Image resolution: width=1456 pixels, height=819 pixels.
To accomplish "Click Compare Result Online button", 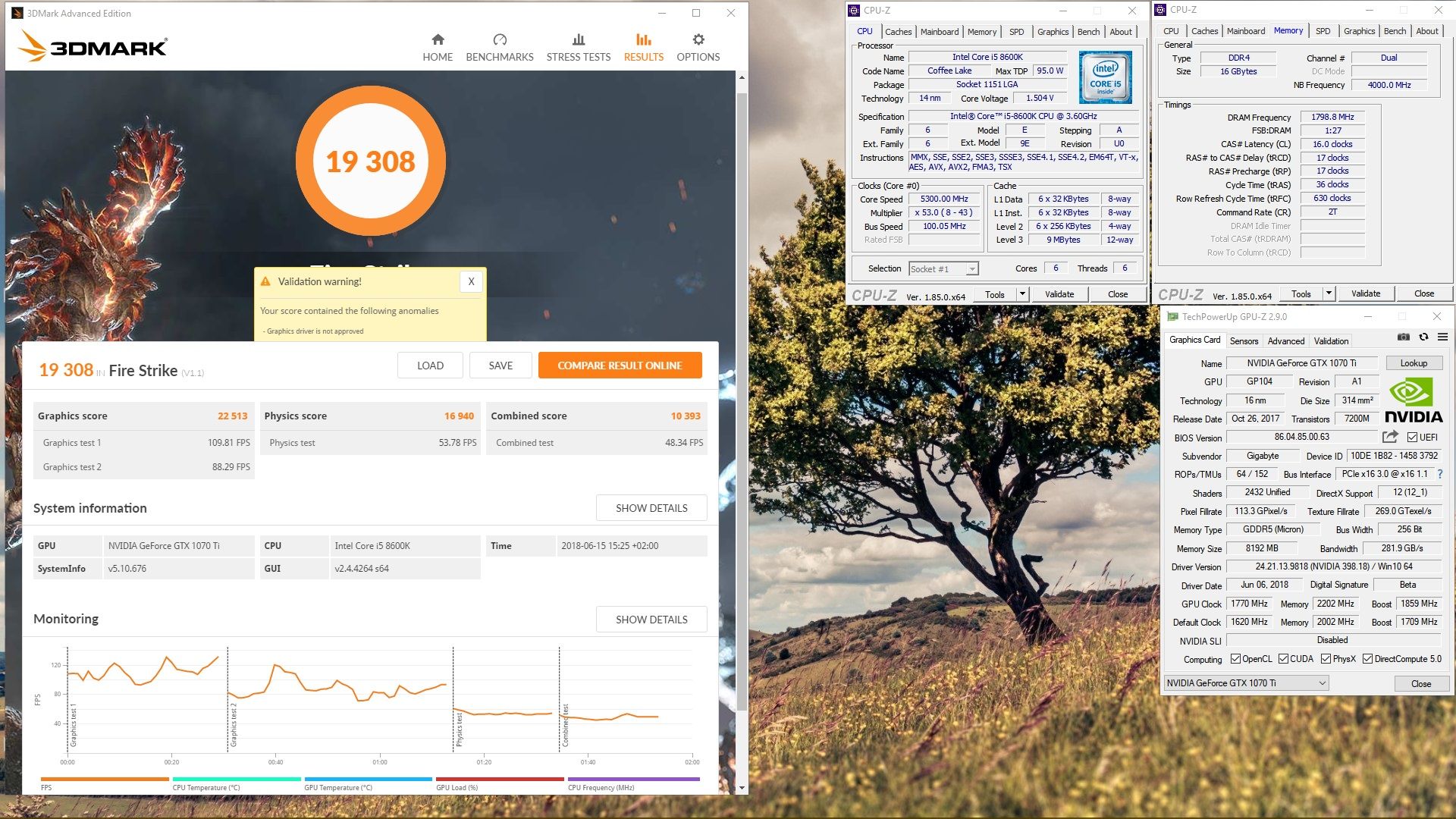I will (620, 366).
